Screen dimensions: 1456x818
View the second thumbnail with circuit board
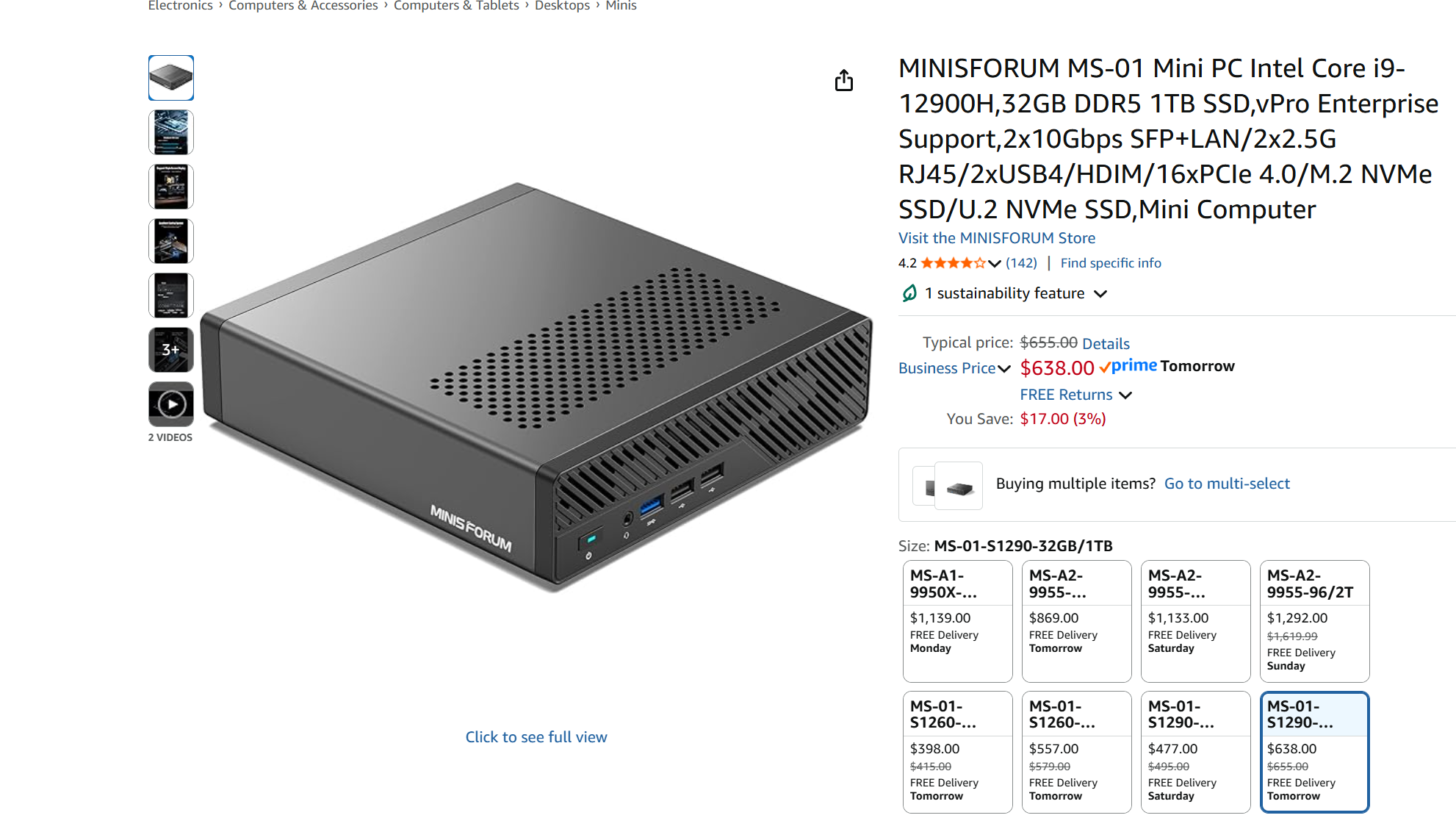(x=171, y=132)
